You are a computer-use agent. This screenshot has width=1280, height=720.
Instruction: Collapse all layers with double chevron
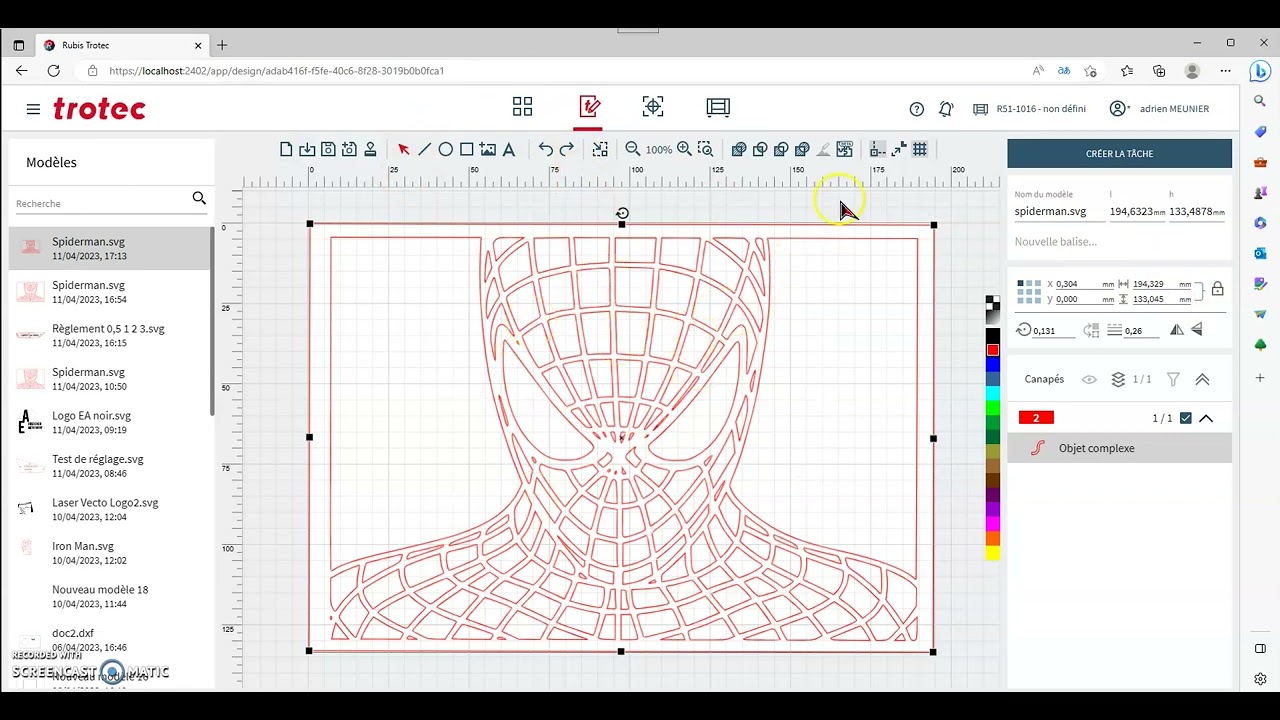[1202, 379]
